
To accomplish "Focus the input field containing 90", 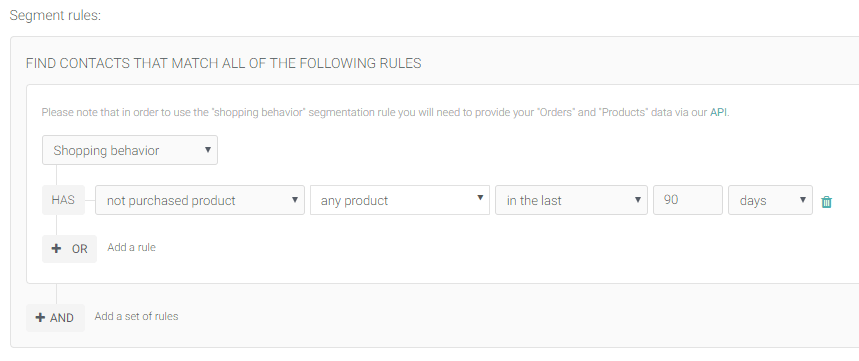I will tap(688, 200).
